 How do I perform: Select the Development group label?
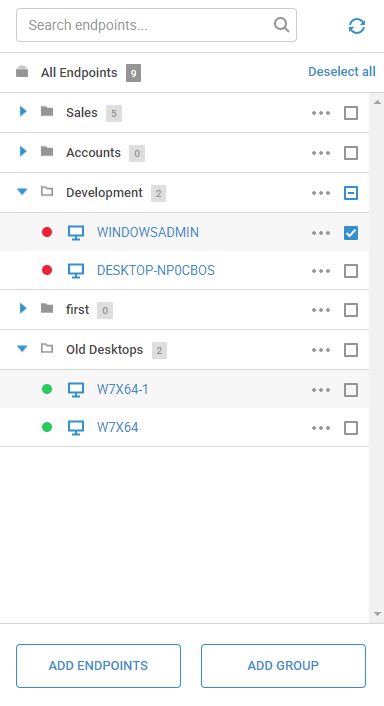click(x=104, y=193)
